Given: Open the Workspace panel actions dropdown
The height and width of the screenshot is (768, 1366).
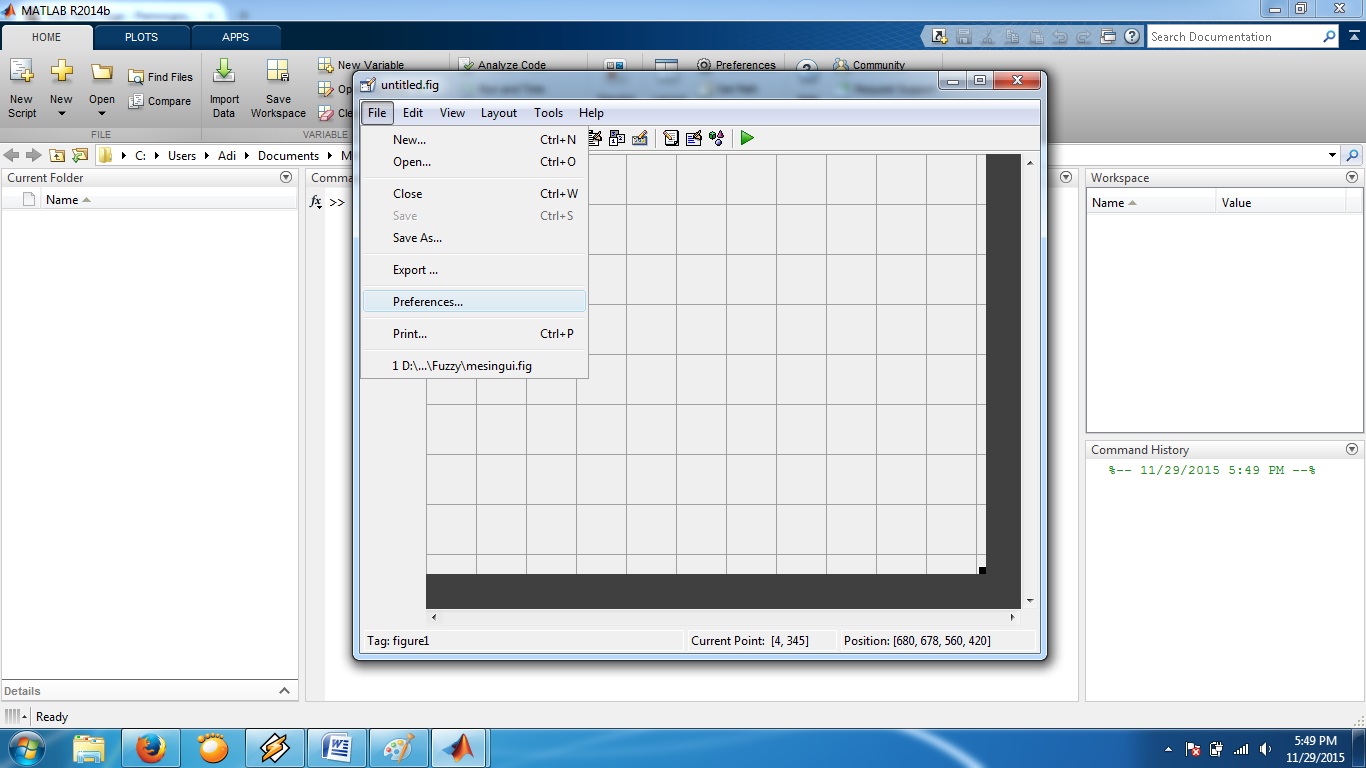Looking at the screenshot, I should click(1352, 177).
